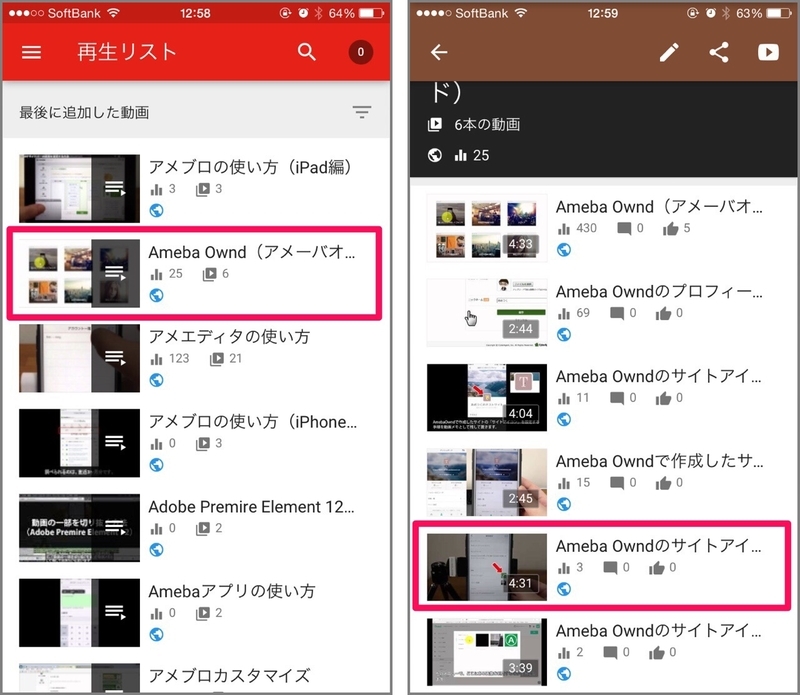Play the video thumbnail marked 2:45
The image size is (800, 695).
click(x=487, y=482)
